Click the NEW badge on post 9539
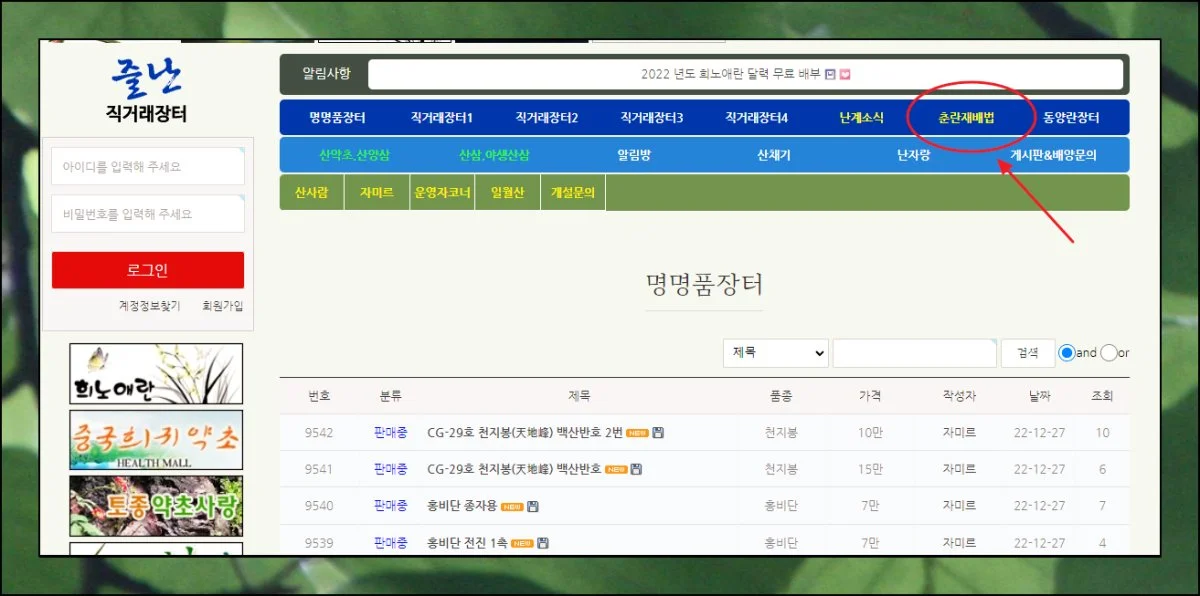The height and width of the screenshot is (596, 1200). click(x=522, y=543)
